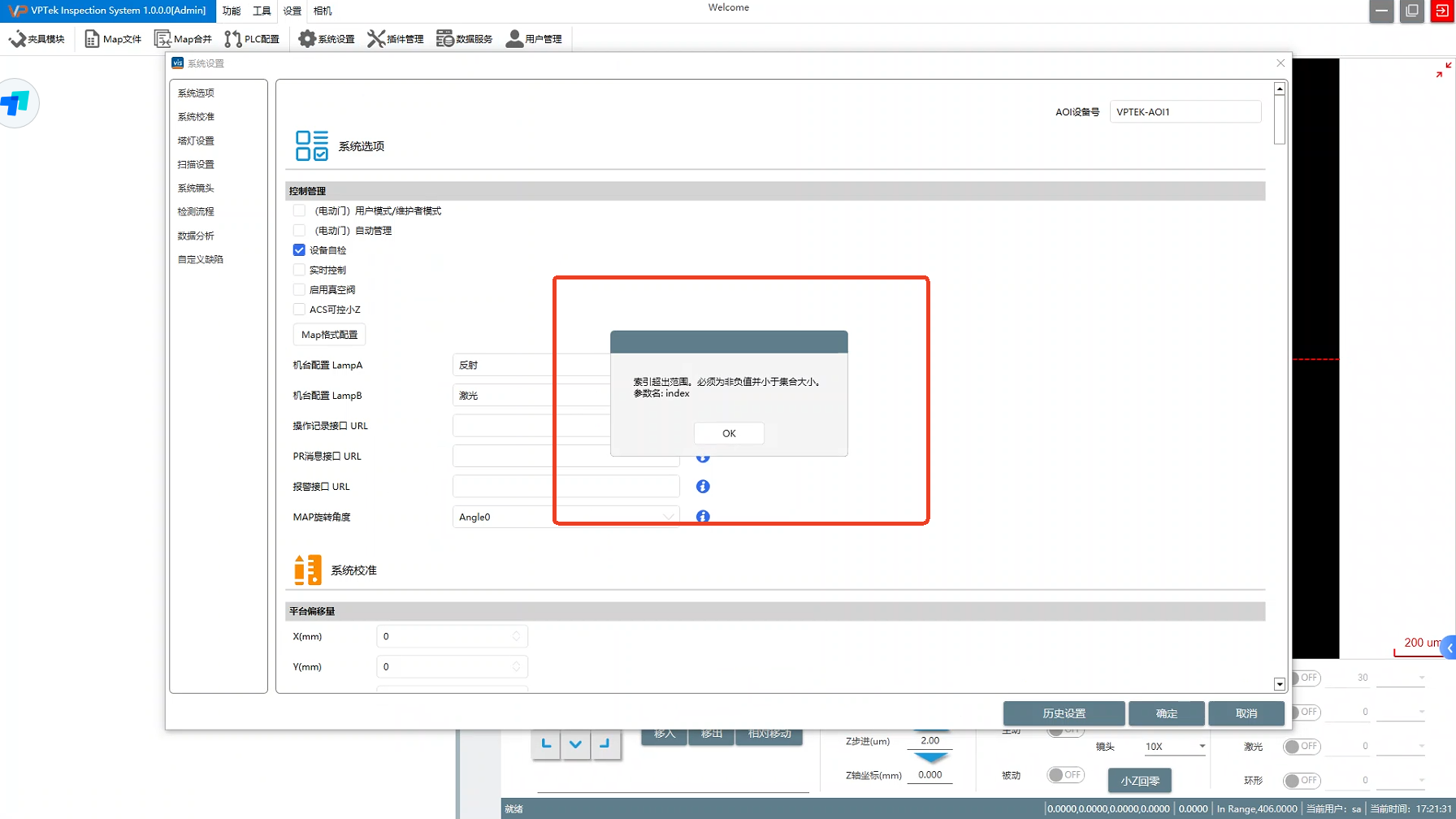1456x819 pixels.
Task: Select 扫描设置 in settings sidebar
Action: (x=196, y=164)
